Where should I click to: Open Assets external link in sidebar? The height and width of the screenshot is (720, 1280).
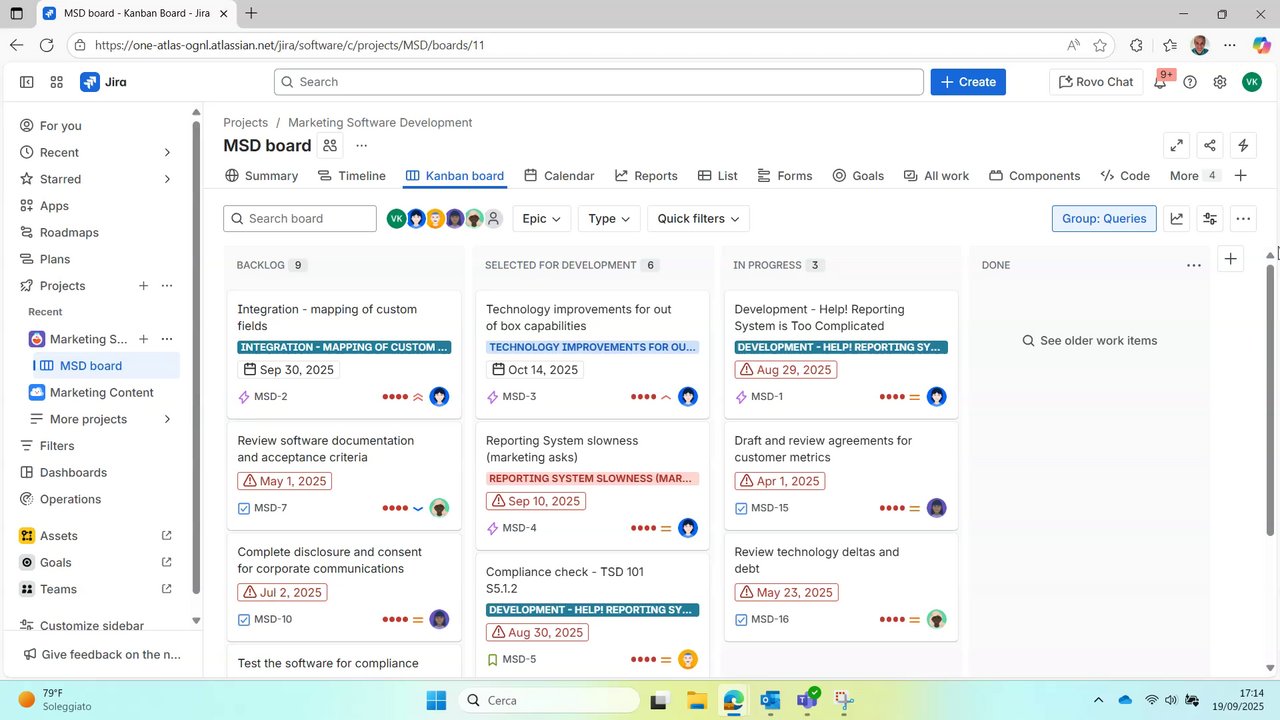pyautogui.click(x=167, y=536)
